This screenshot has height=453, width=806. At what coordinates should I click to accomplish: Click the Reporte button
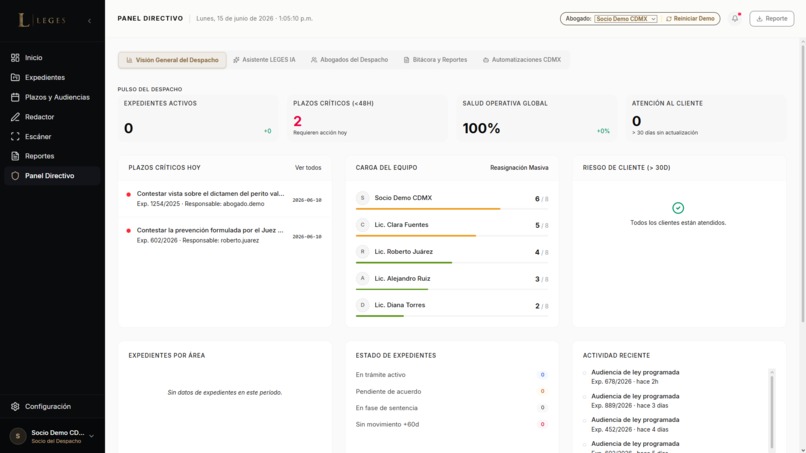pyautogui.click(x=772, y=19)
